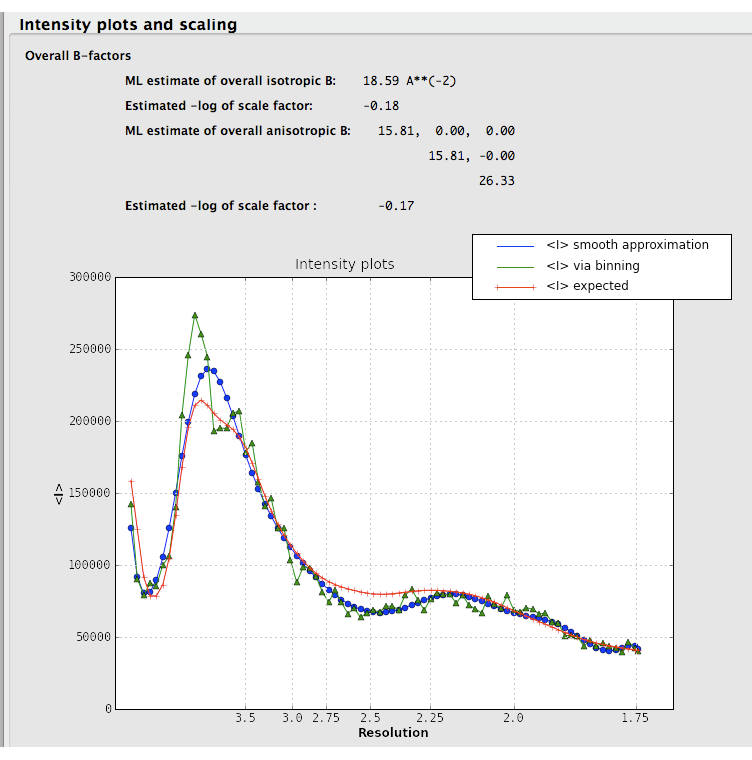Click the 'Resolution' x-axis label
Image resolution: width=752 pixels, height=760 pixels.
click(393, 733)
